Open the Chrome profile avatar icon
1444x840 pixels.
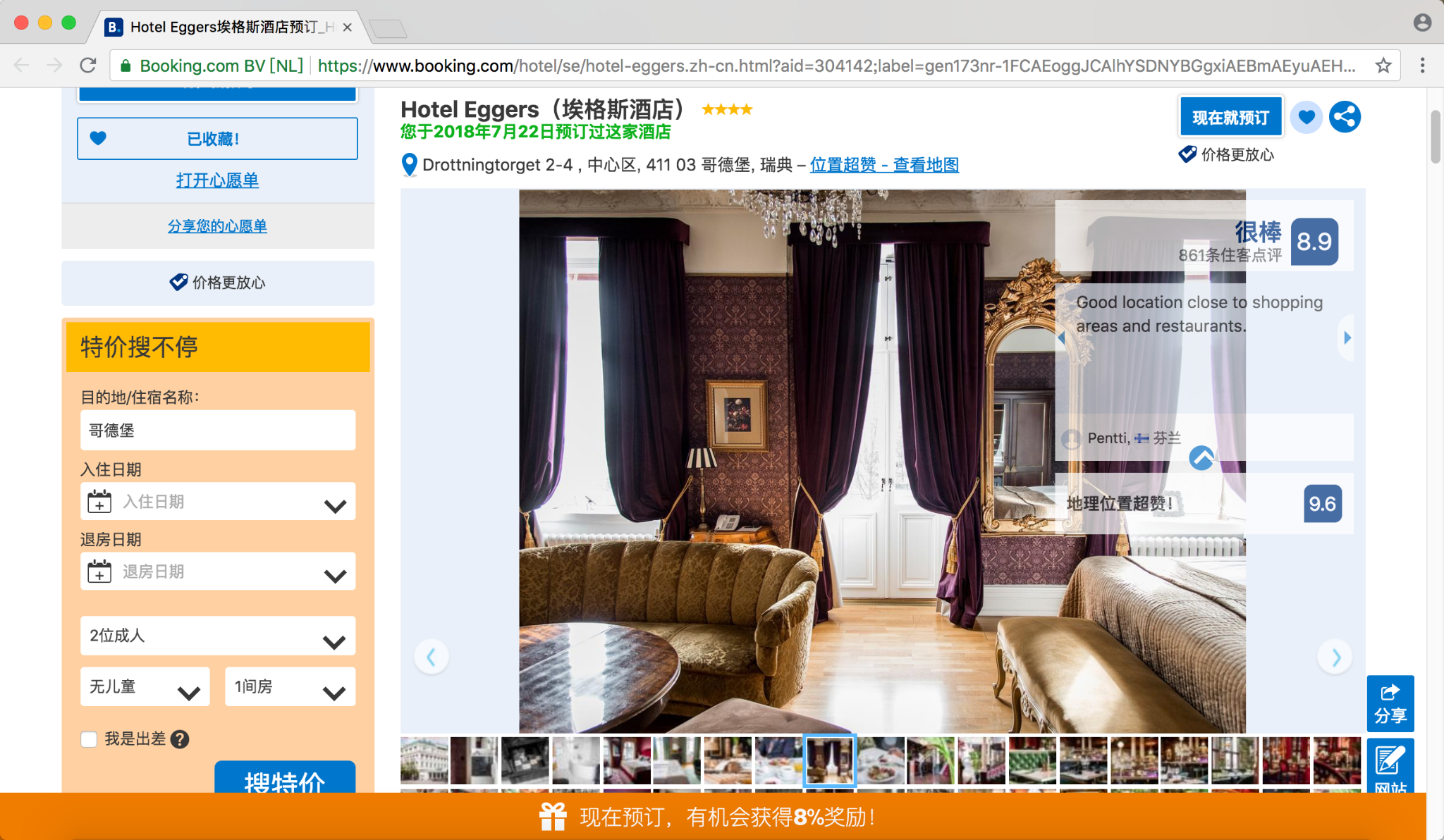[1422, 23]
